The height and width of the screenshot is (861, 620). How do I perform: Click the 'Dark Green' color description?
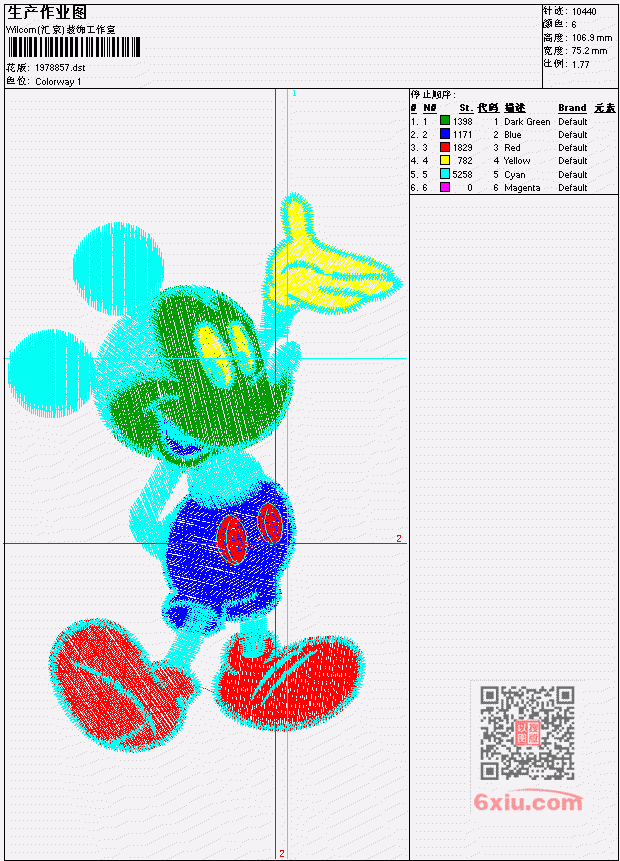pos(527,122)
